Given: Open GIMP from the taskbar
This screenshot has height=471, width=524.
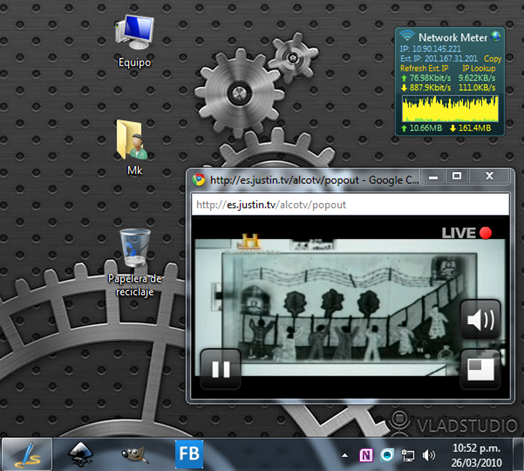Looking at the screenshot, I should pyautogui.click(x=134, y=455).
